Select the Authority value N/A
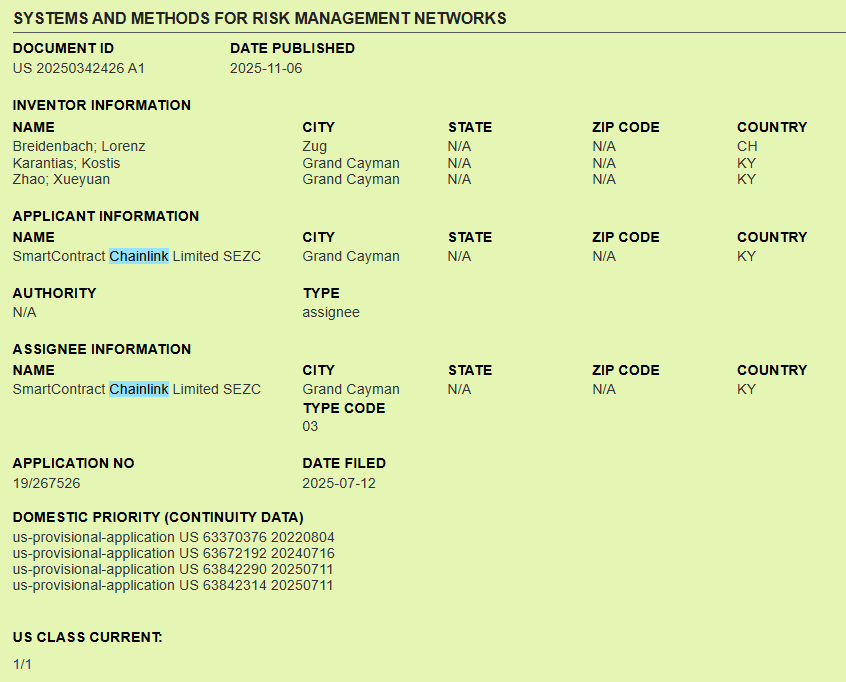Screen dimensions: 846x682 (x=24, y=312)
